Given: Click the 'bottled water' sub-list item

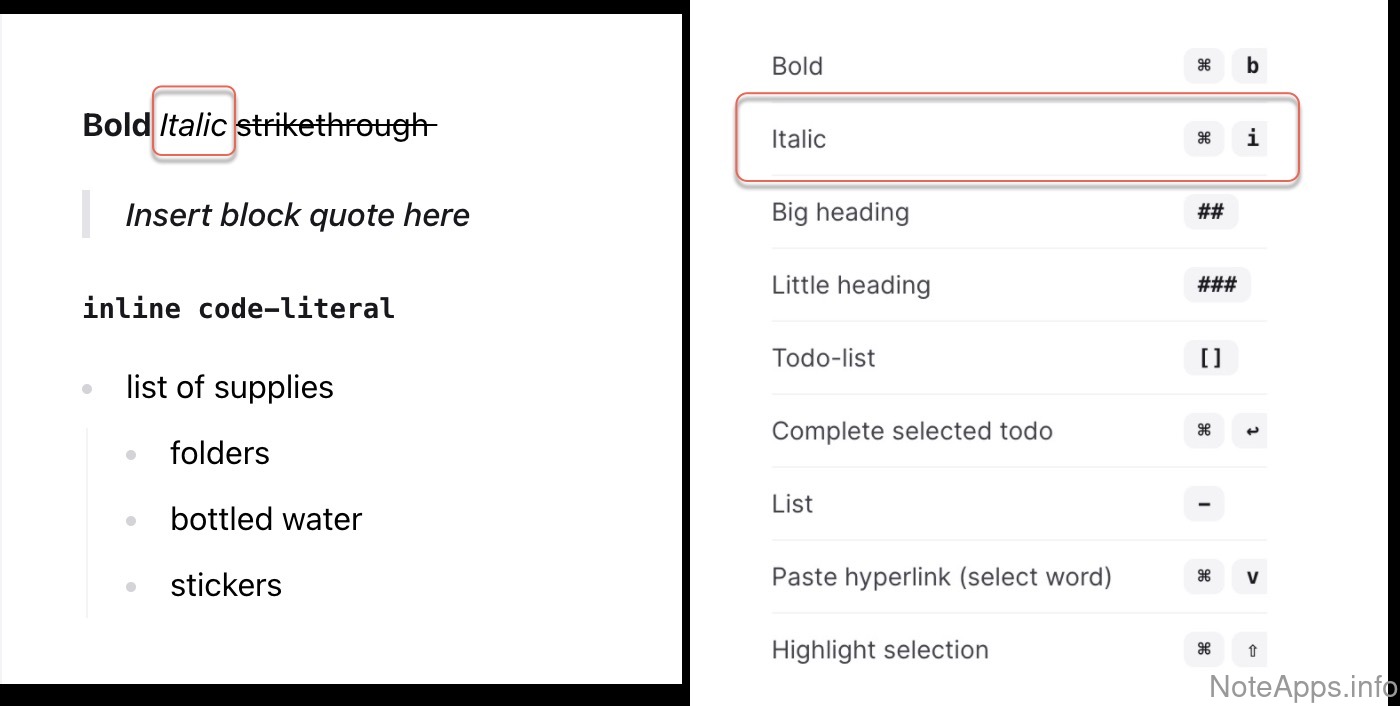Looking at the screenshot, I should (266, 519).
